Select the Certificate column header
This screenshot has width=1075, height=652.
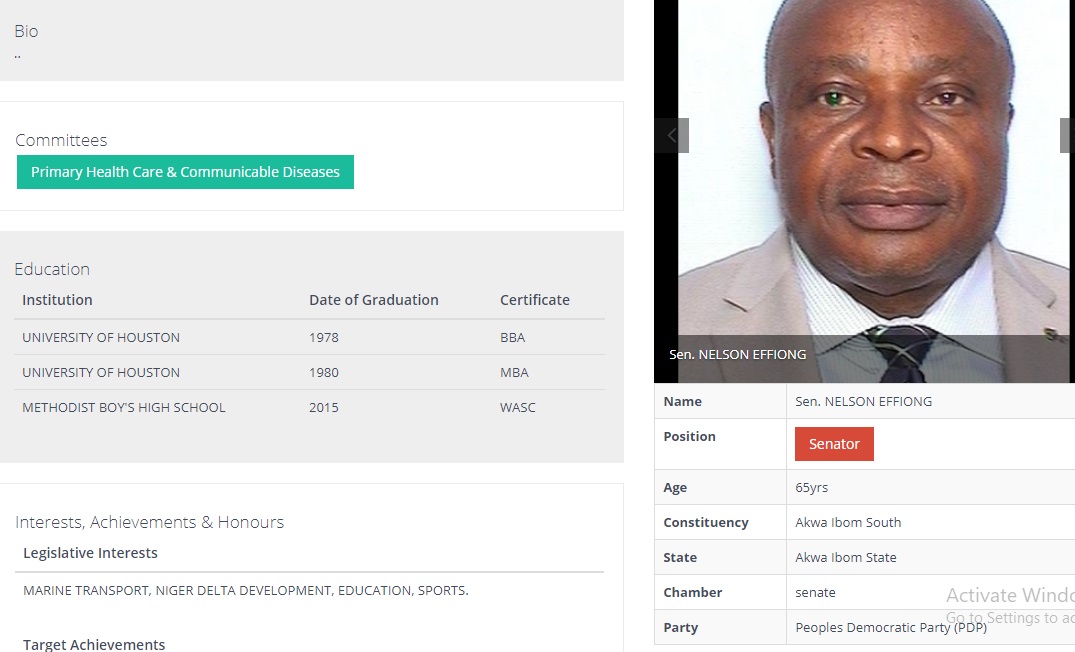(534, 300)
